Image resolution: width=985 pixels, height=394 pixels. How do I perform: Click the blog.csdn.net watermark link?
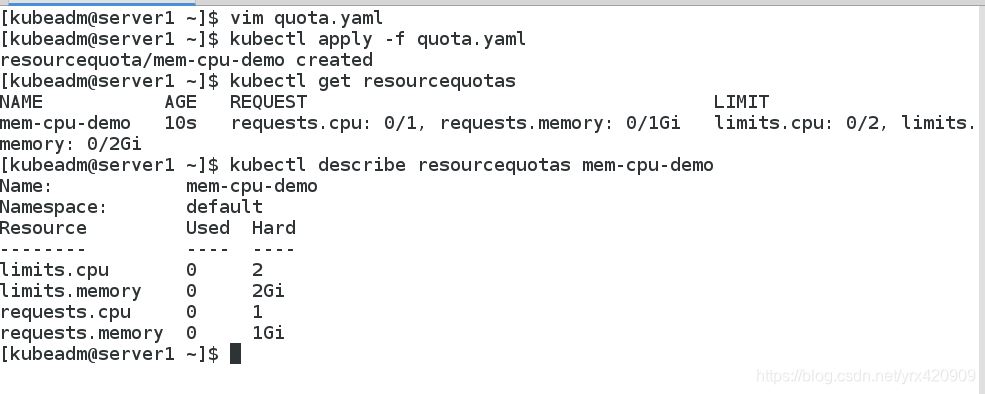tap(865, 376)
